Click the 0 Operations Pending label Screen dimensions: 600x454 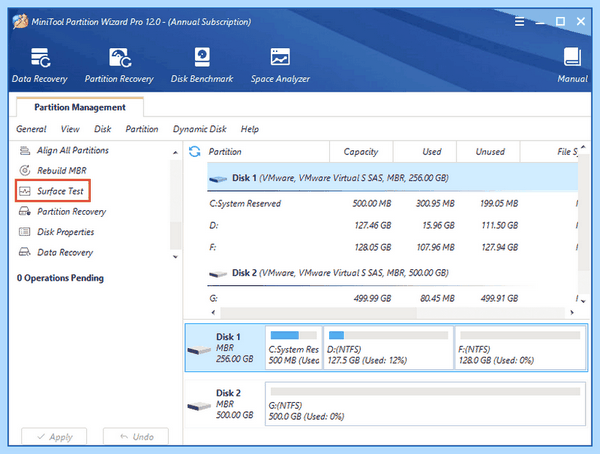(x=60, y=278)
